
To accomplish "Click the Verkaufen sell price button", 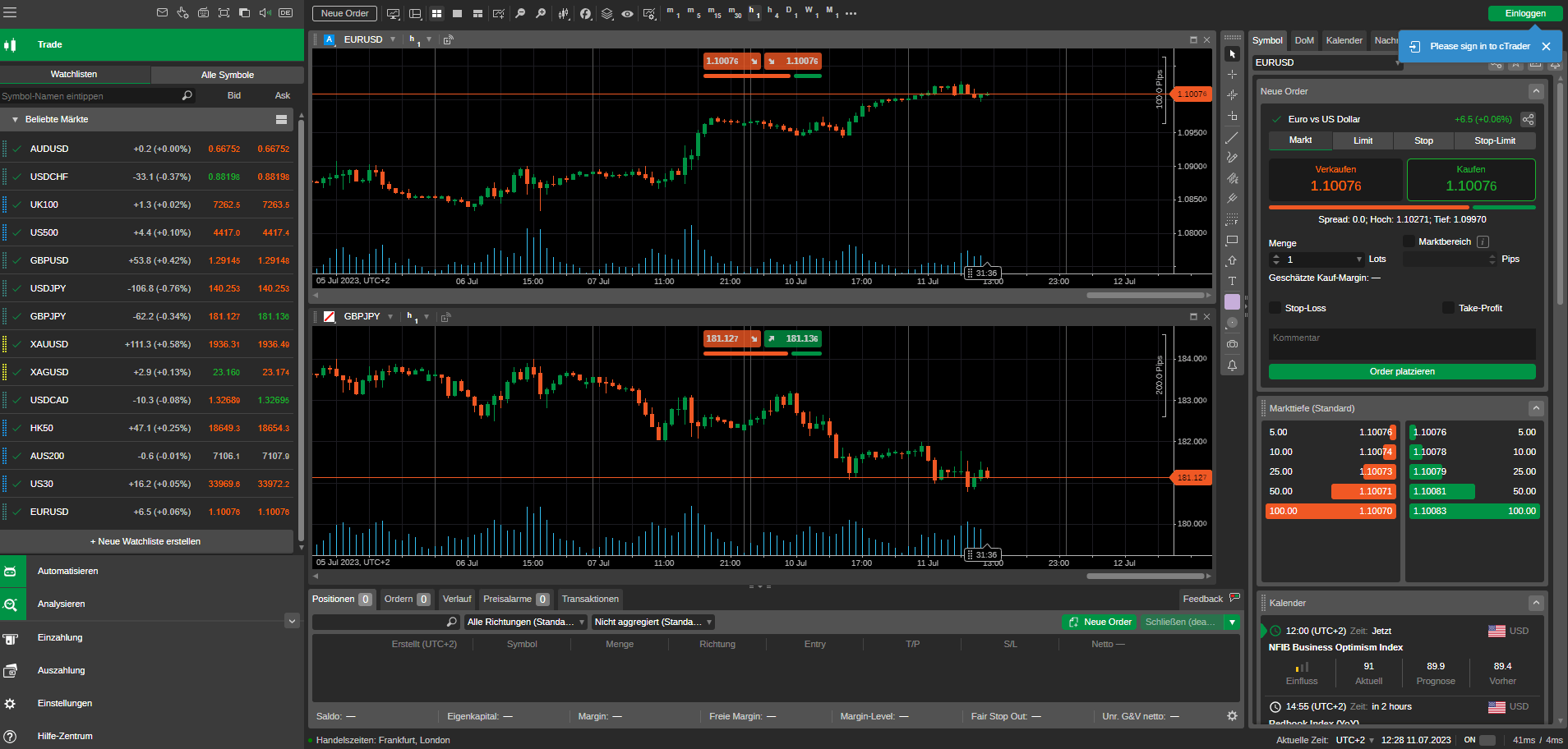I will pyautogui.click(x=1335, y=180).
